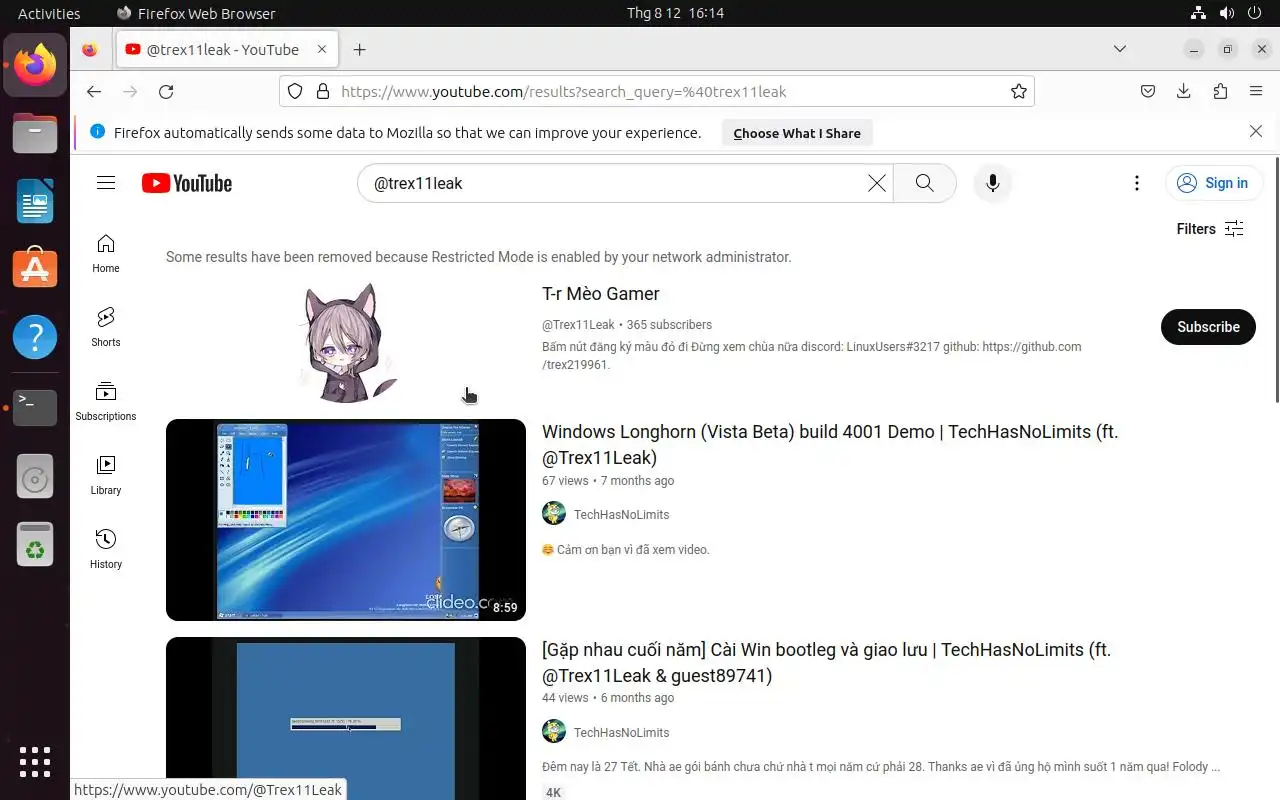
Task: Click the YouTube search input field
Action: [614, 183]
